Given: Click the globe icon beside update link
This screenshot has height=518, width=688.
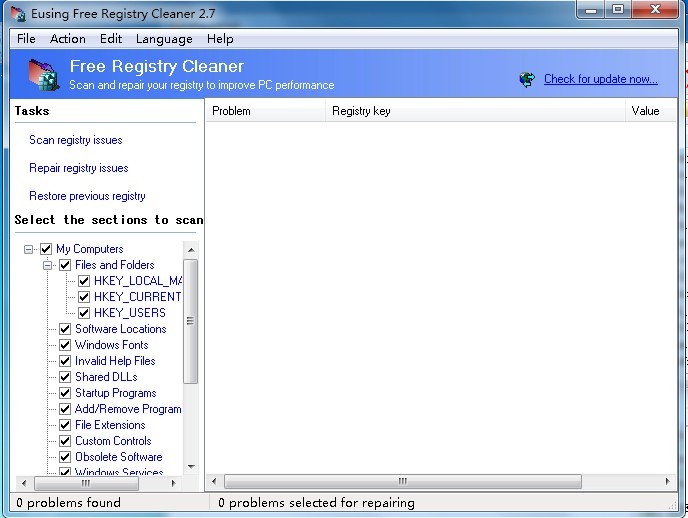Looking at the screenshot, I should (527, 80).
